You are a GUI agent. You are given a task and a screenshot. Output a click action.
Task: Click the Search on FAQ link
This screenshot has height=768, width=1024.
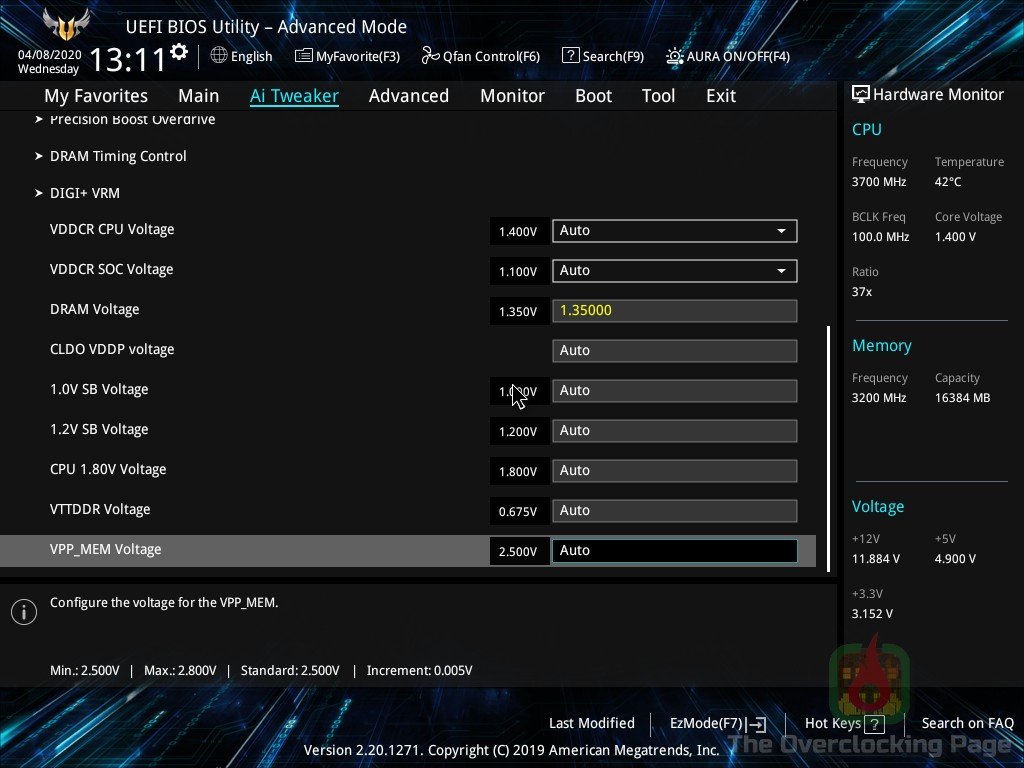(967, 723)
